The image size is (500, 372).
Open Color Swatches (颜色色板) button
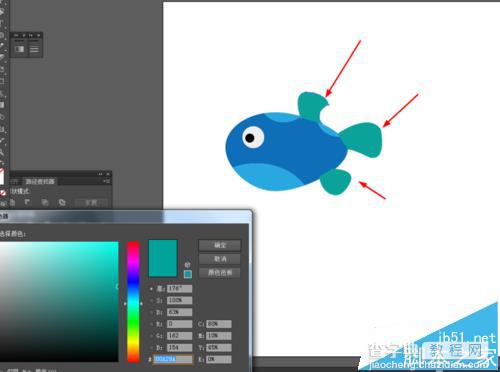(x=220, y=272)
